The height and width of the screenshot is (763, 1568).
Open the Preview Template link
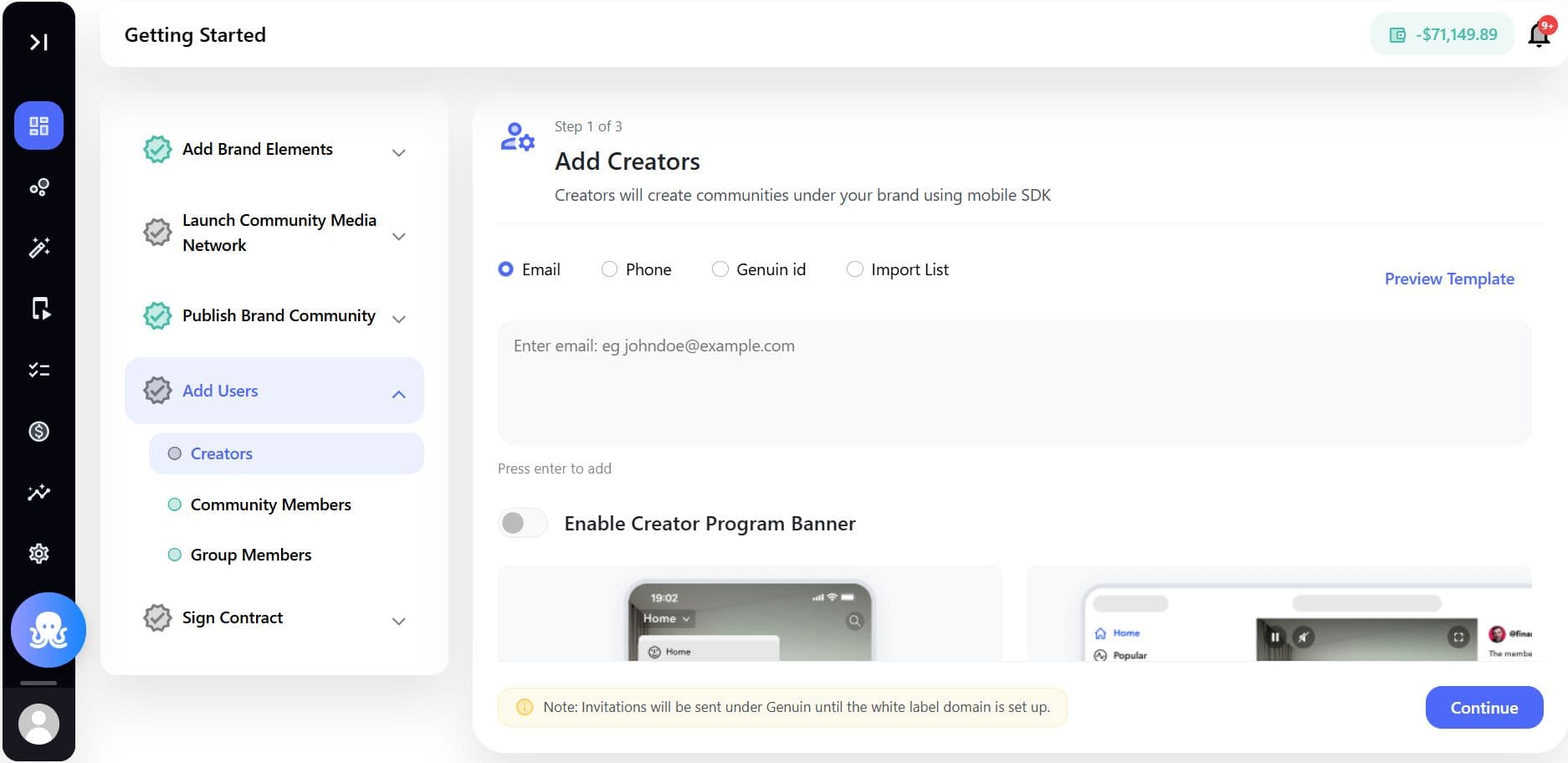[x=1449, y=279]
